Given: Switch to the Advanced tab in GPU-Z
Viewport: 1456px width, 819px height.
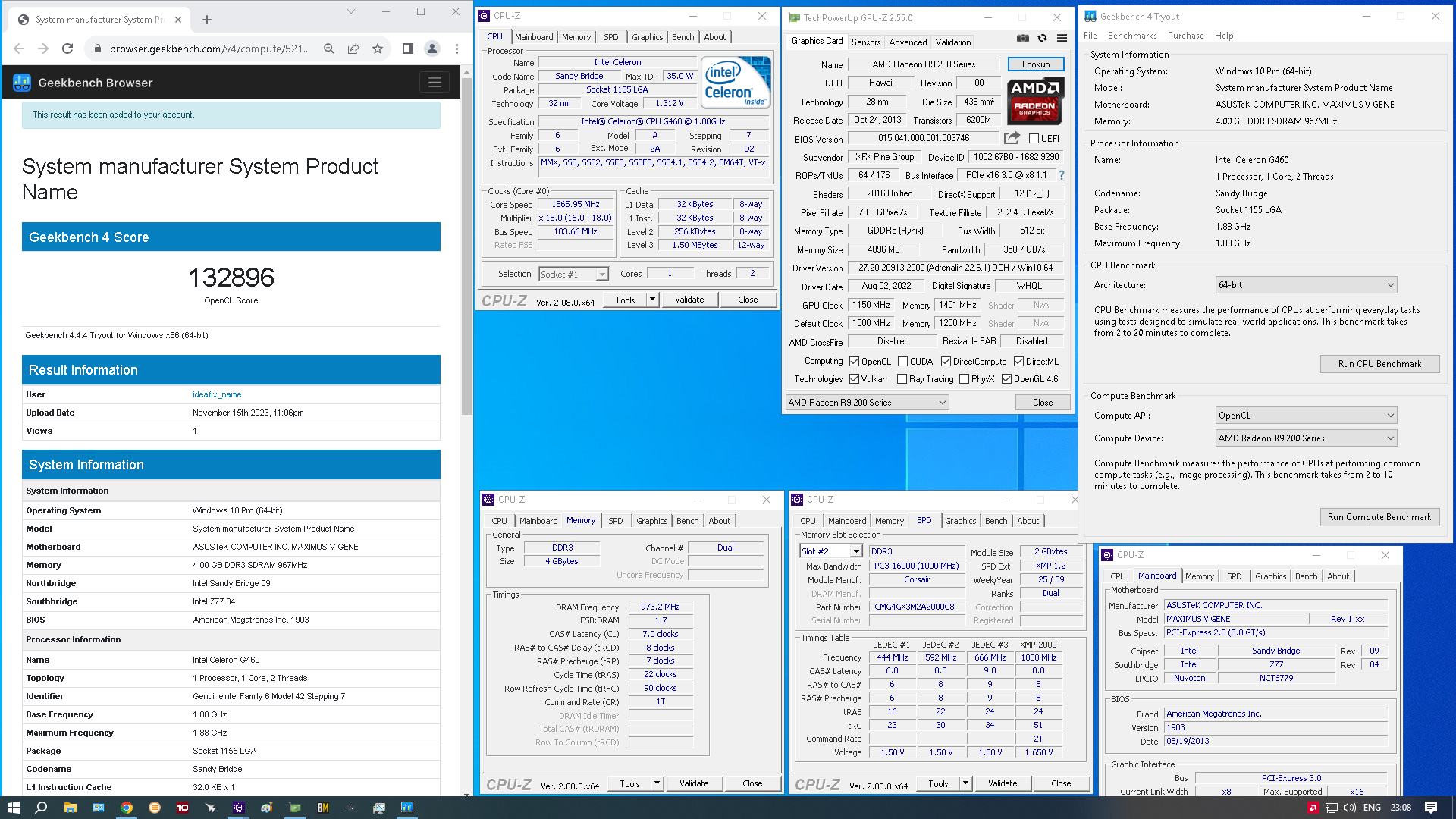Looking at the screenshot, I should click(908, 42).
